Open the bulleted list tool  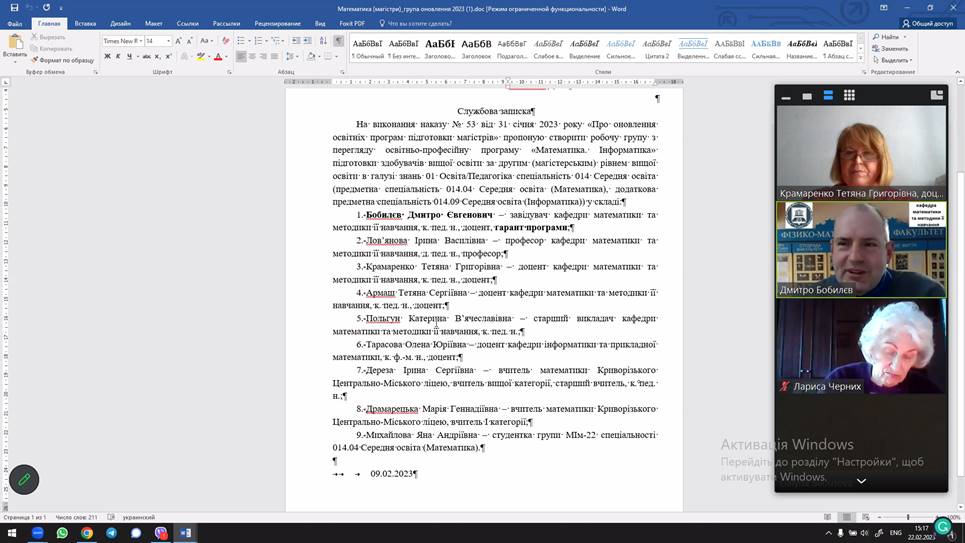242,41
